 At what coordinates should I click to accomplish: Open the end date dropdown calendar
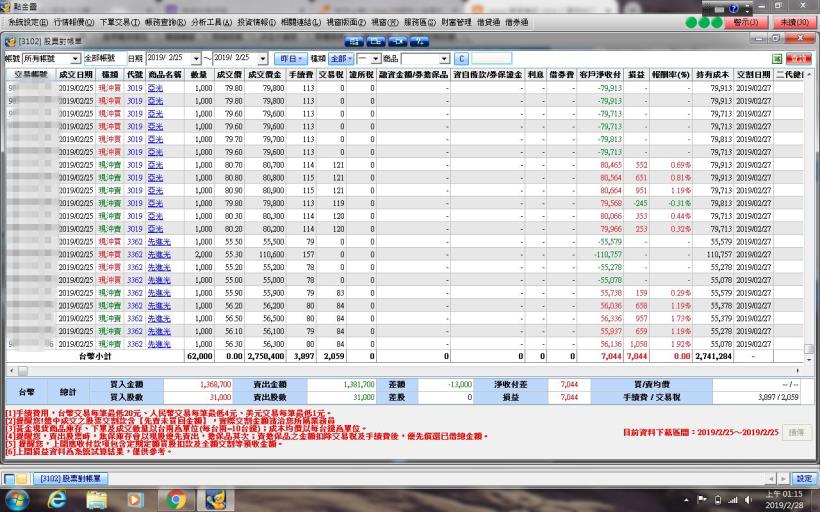point(263,59)
